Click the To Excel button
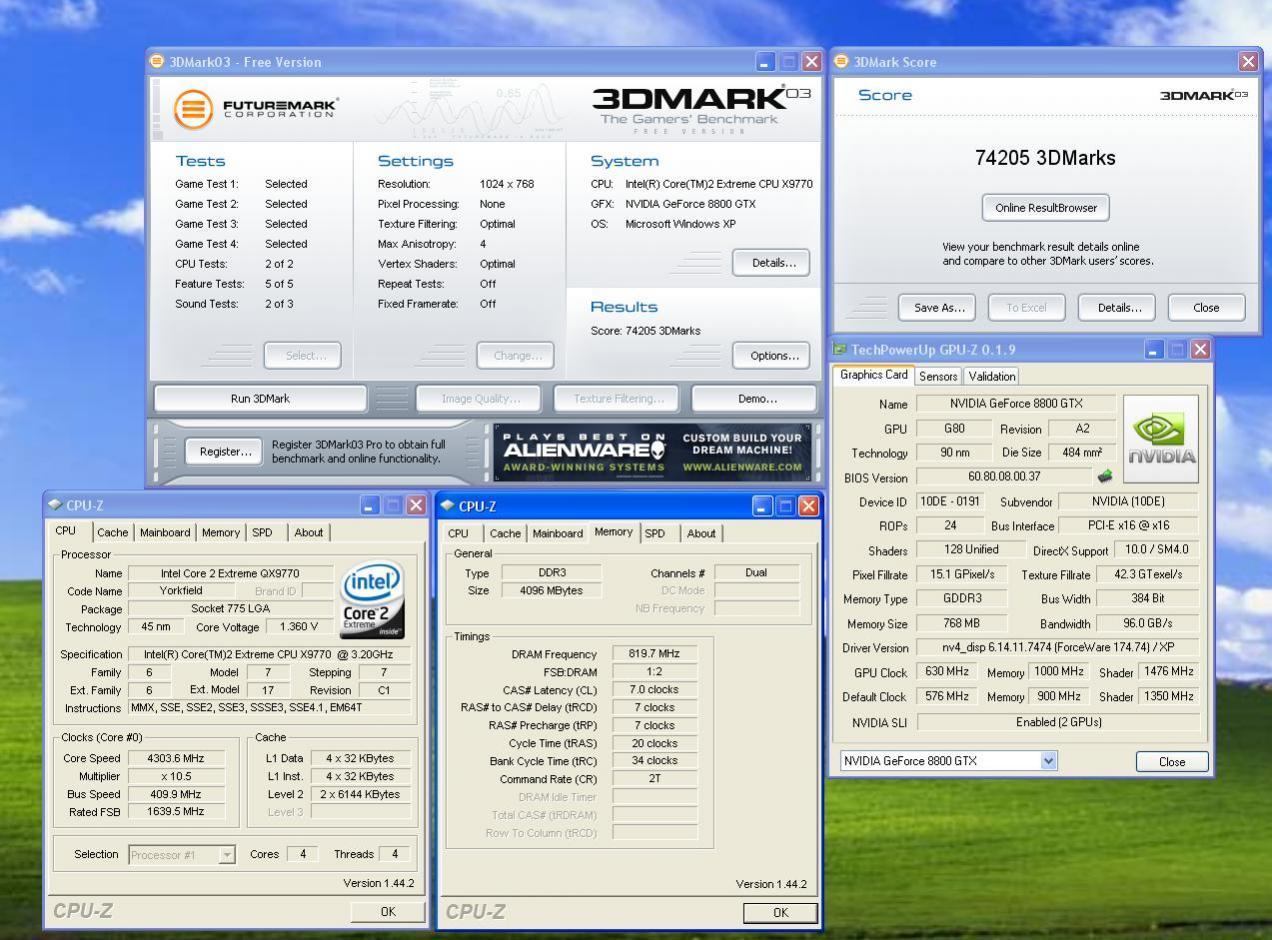This screenshot has height=940, width=1272. pyautogui.click(x=1026, y=308)
